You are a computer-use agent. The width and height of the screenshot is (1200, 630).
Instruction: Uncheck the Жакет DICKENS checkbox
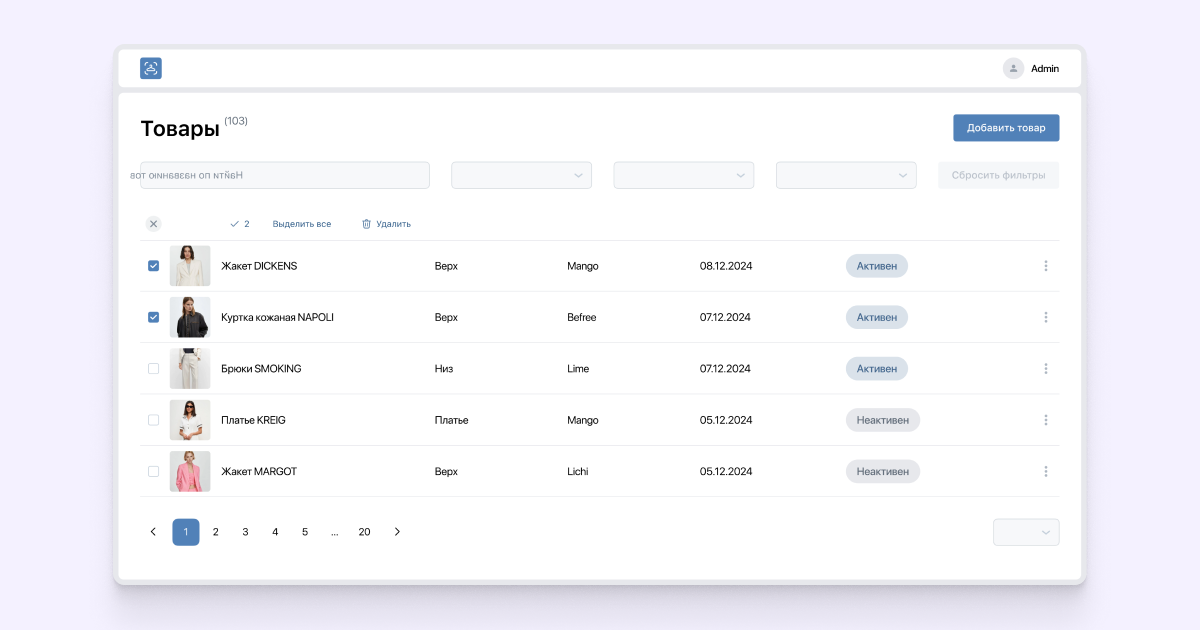tap(153, 266)
